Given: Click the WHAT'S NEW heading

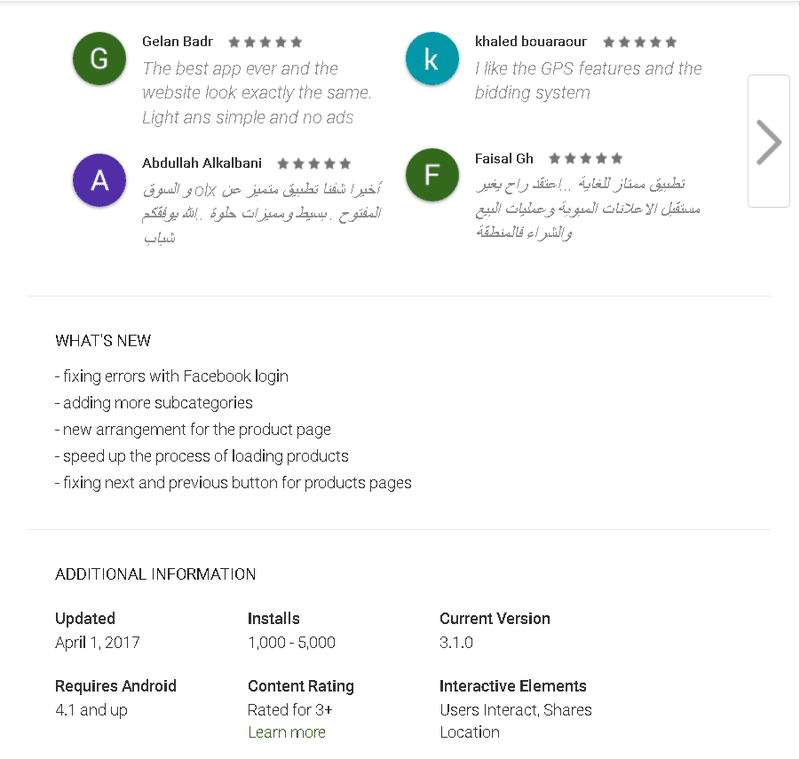Looking at the screenshot, I should [x=103, y=341].
